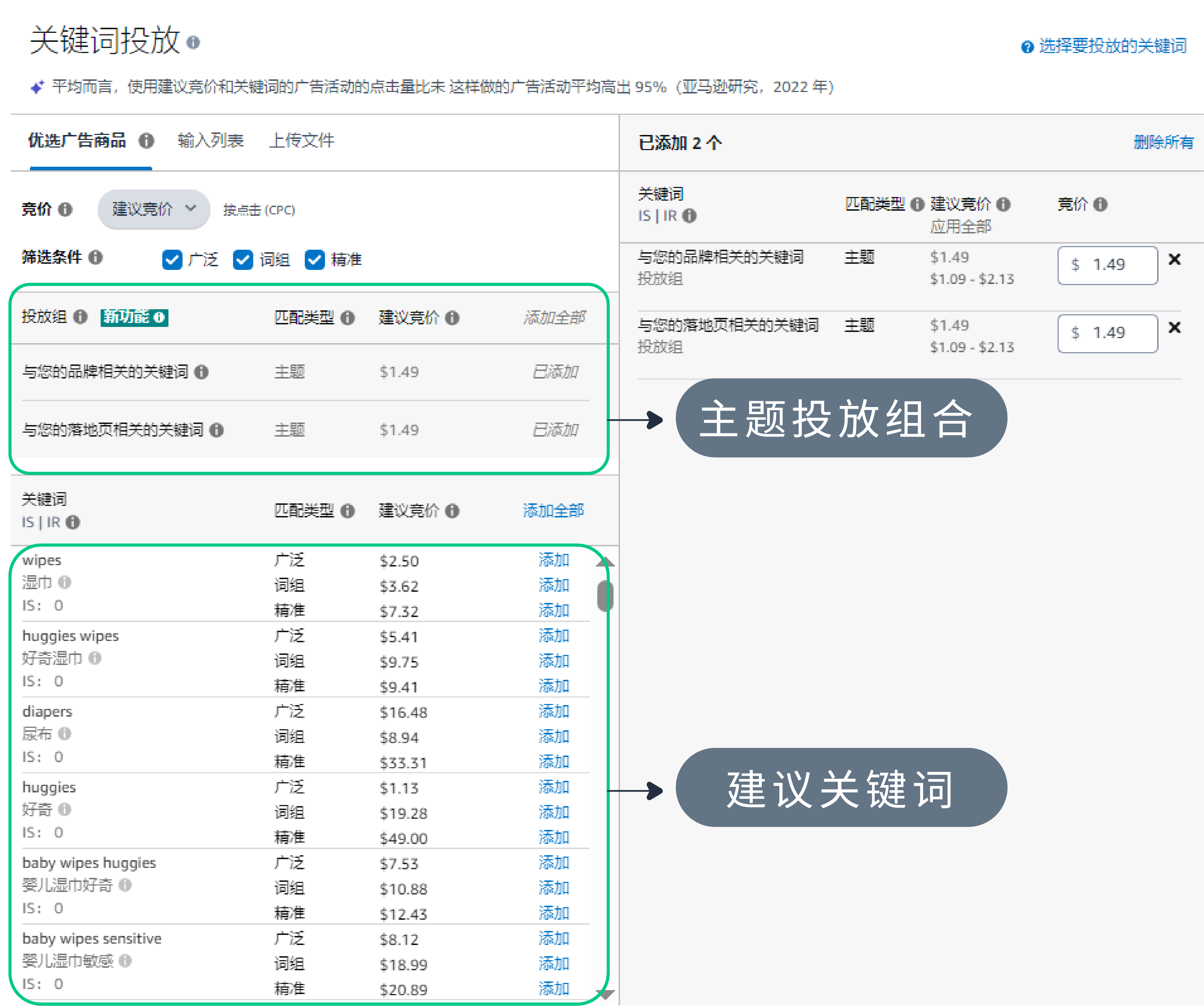1204x1006 pixels.
Task: Click 应用全部 under 建议竞价
Action: [960, 227]
